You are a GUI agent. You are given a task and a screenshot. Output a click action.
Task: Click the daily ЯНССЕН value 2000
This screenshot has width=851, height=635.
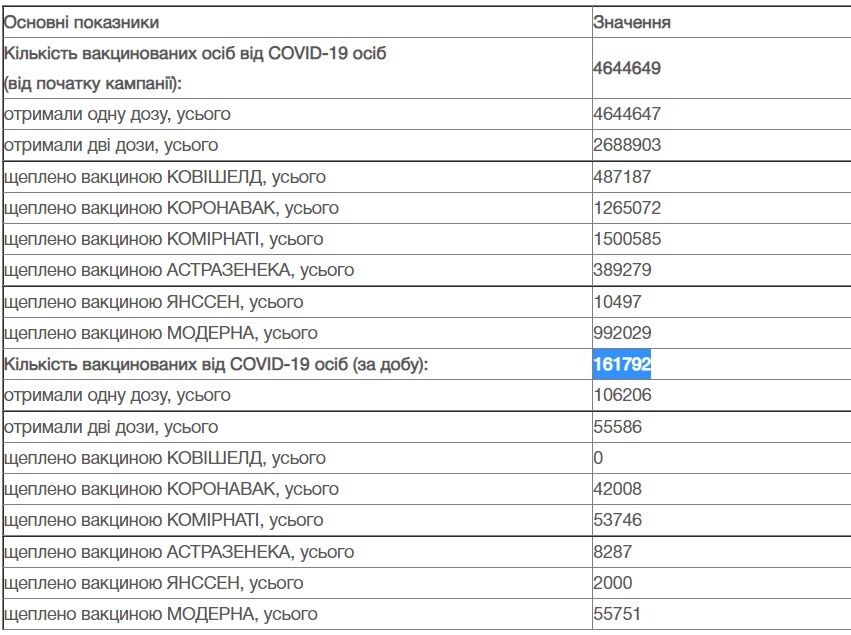613,583
